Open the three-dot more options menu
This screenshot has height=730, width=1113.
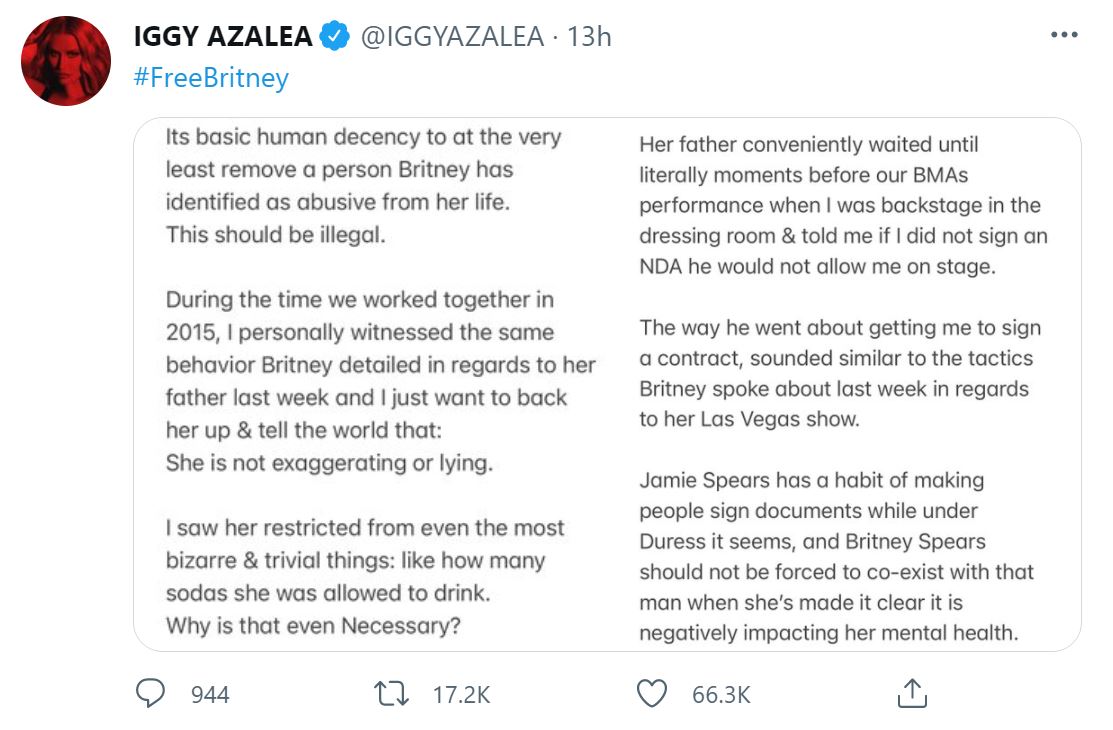[x=1064, y=34]
